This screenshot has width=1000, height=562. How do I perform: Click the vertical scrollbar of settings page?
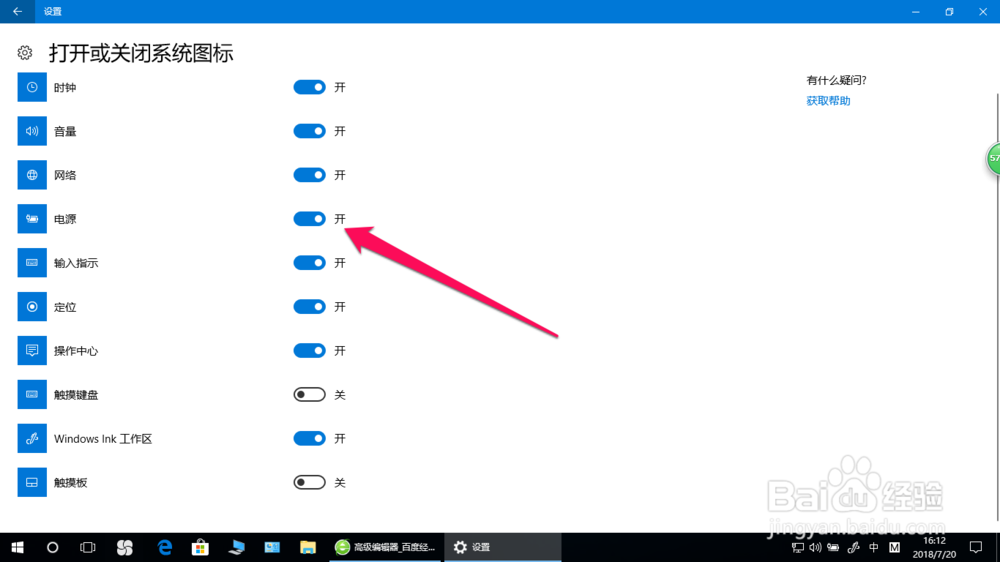point(997,306)
